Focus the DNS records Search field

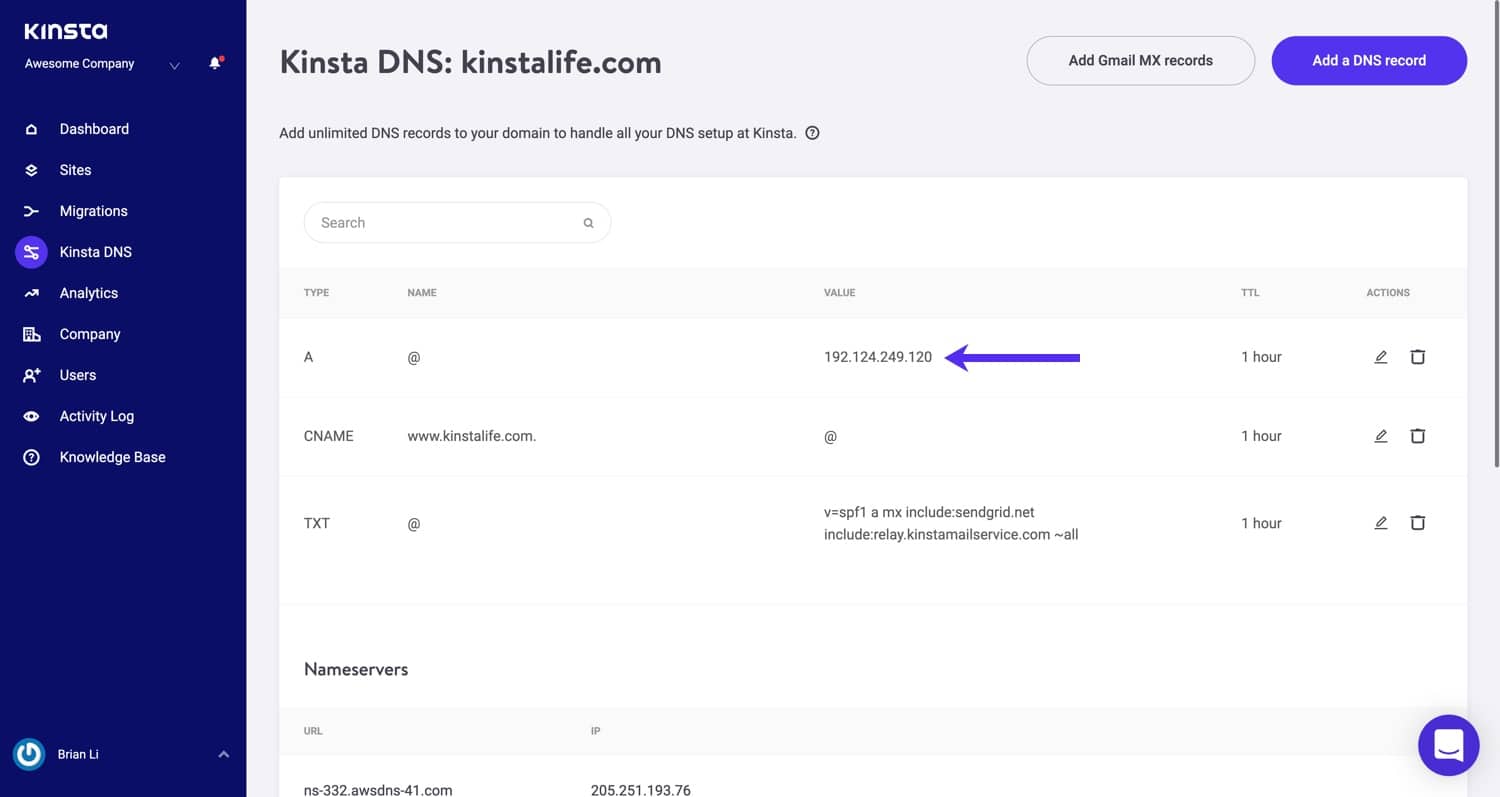point(457,223)
